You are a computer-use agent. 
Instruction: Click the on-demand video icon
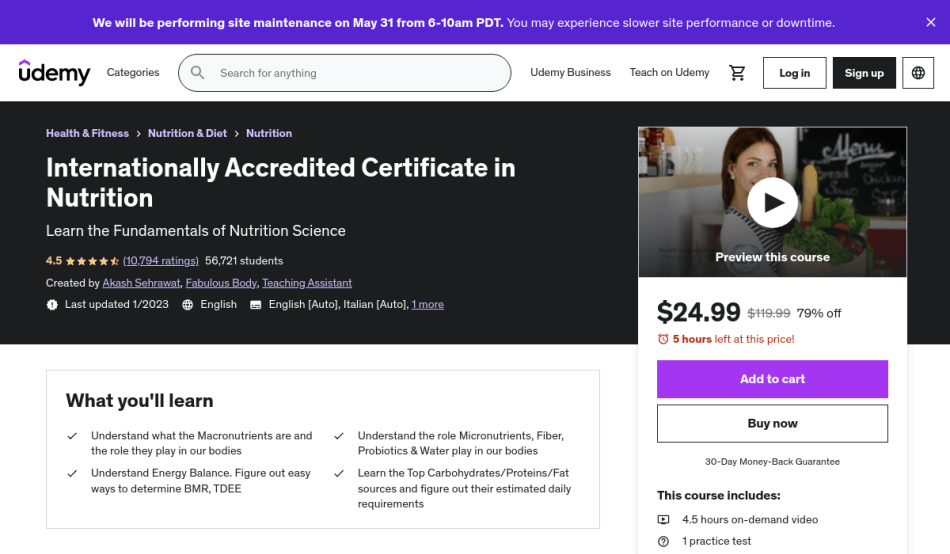pos(663,519)
